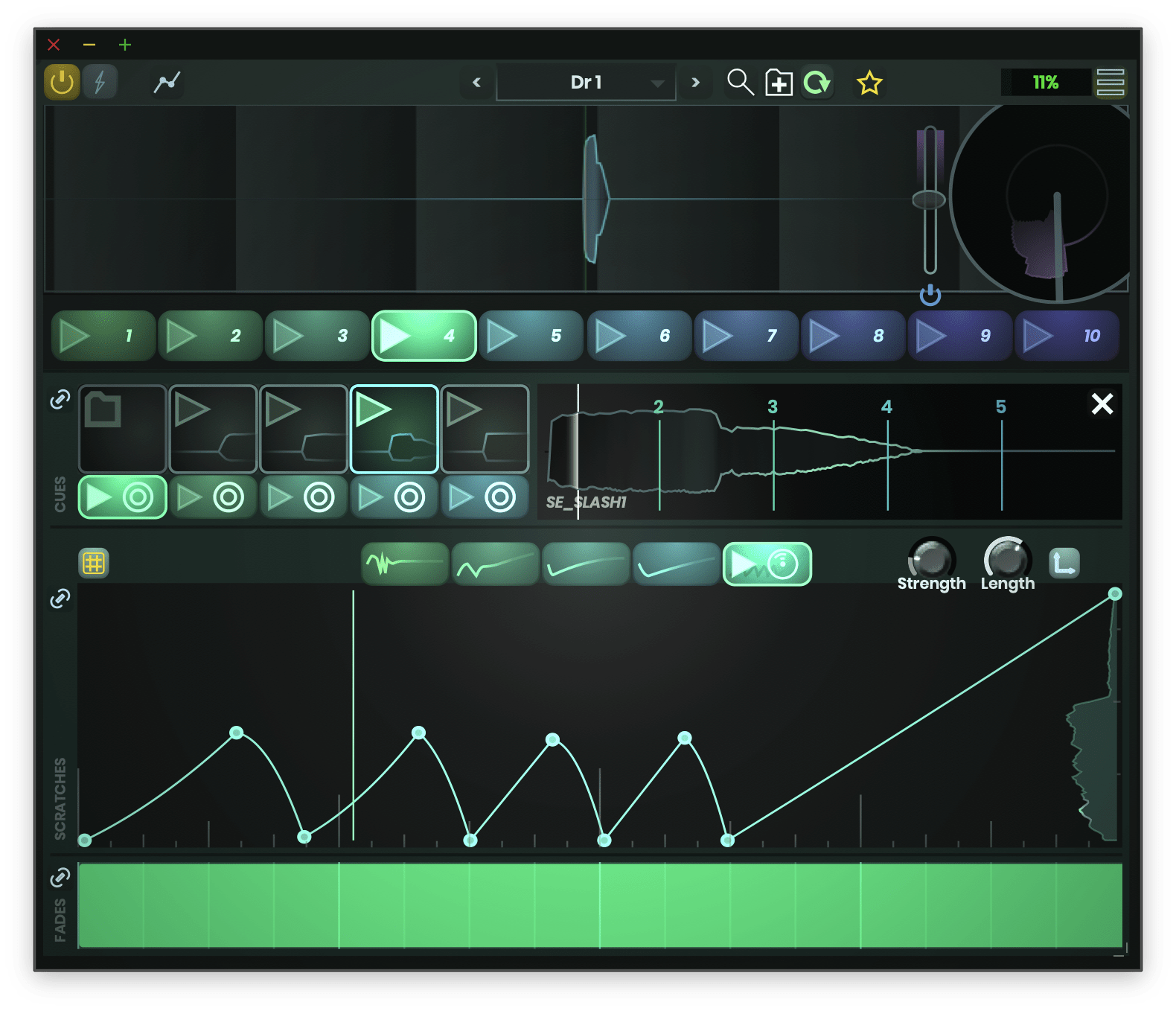Trigger scene play button 2
Image resolution: width=1176 pixels, height=1011 pixels.
click(x=211, y=336)
